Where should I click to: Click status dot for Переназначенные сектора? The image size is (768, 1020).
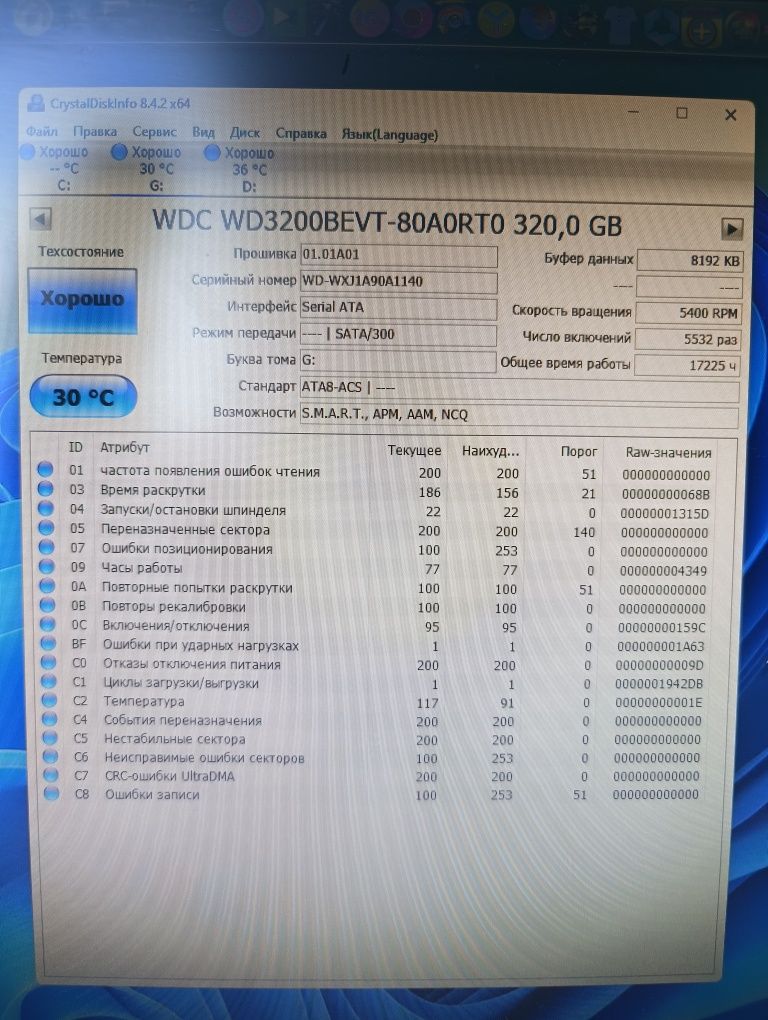(x=46, y=528)
